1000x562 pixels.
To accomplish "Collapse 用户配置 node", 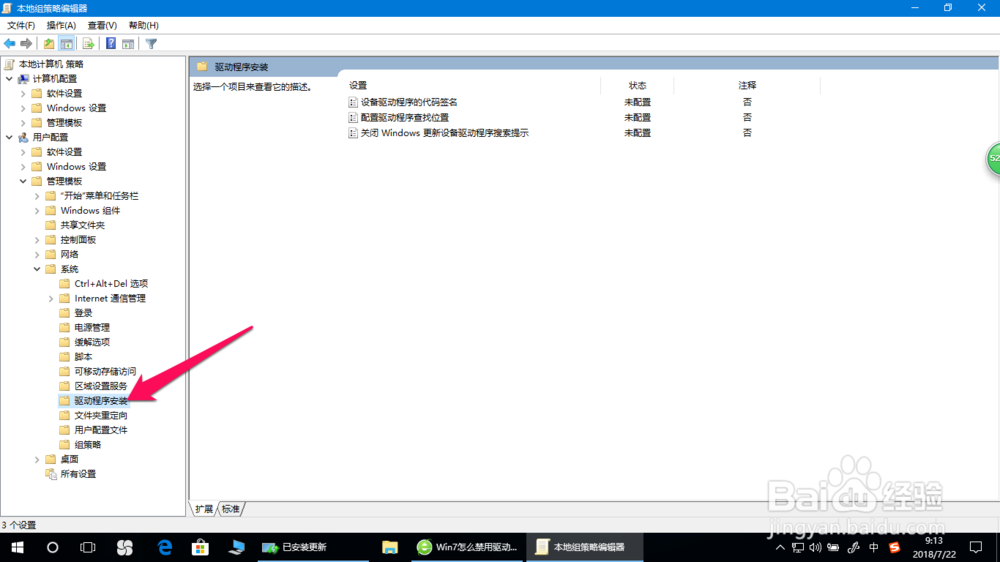I will [10, 137].
